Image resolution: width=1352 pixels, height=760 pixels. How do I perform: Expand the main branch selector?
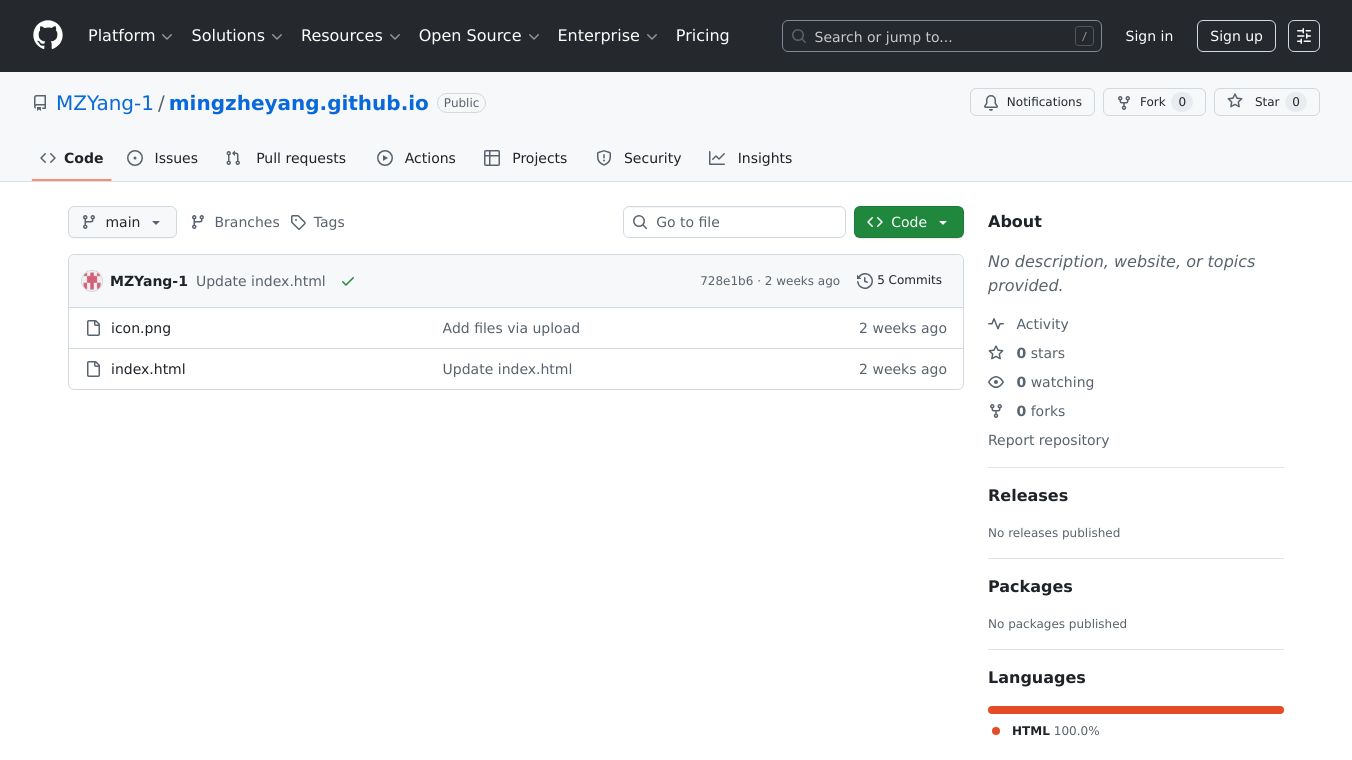click(122, 222)
